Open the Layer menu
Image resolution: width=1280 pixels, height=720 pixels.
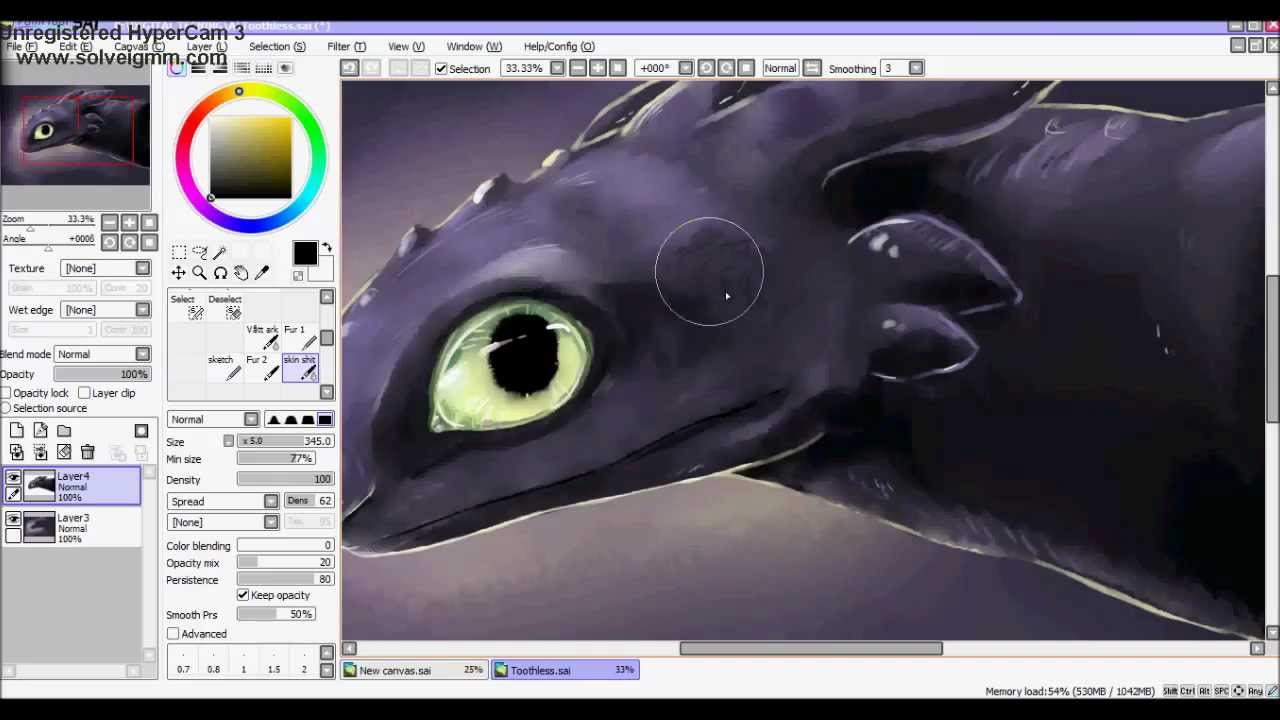[x=207, y=46]
